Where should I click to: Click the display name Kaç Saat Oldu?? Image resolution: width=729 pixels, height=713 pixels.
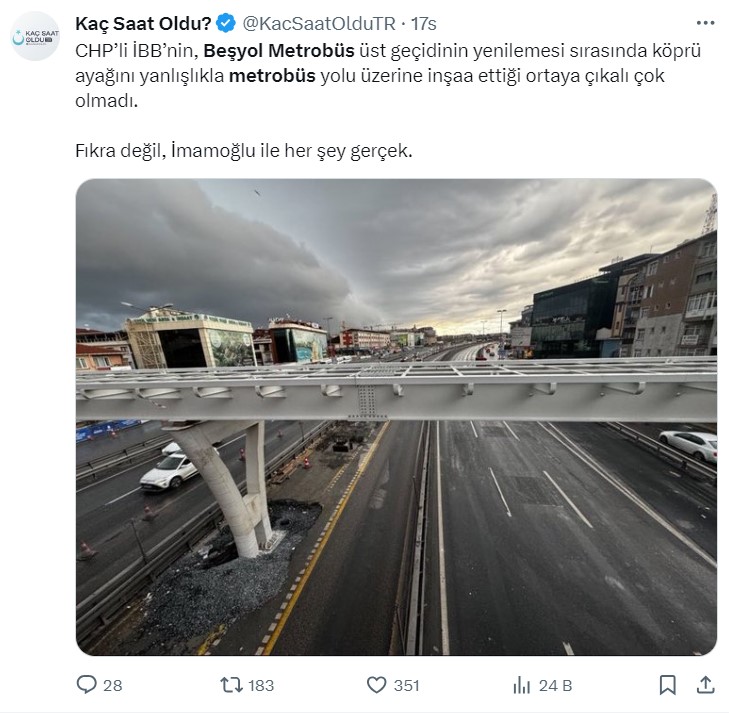pos(143,23)
